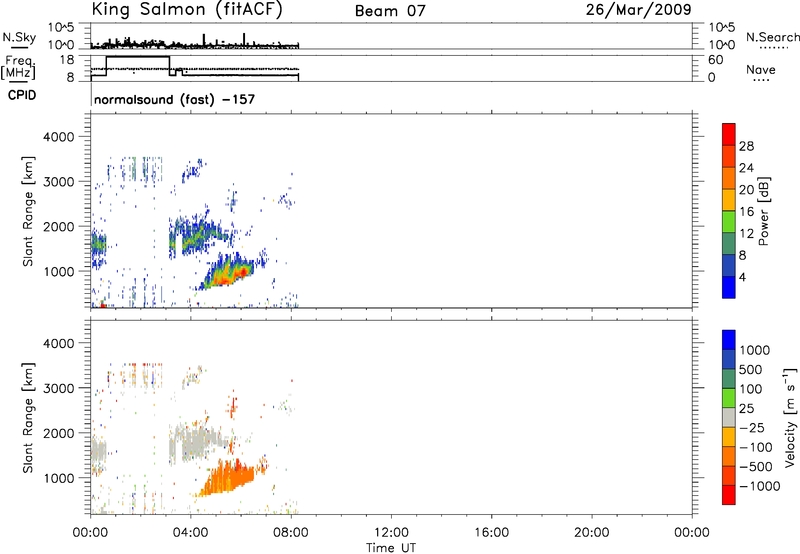Click the 'Freq. [MHz]' axis label
Image resolution: width=800 pixels, height=554 pixels.
tap(19, 67)
